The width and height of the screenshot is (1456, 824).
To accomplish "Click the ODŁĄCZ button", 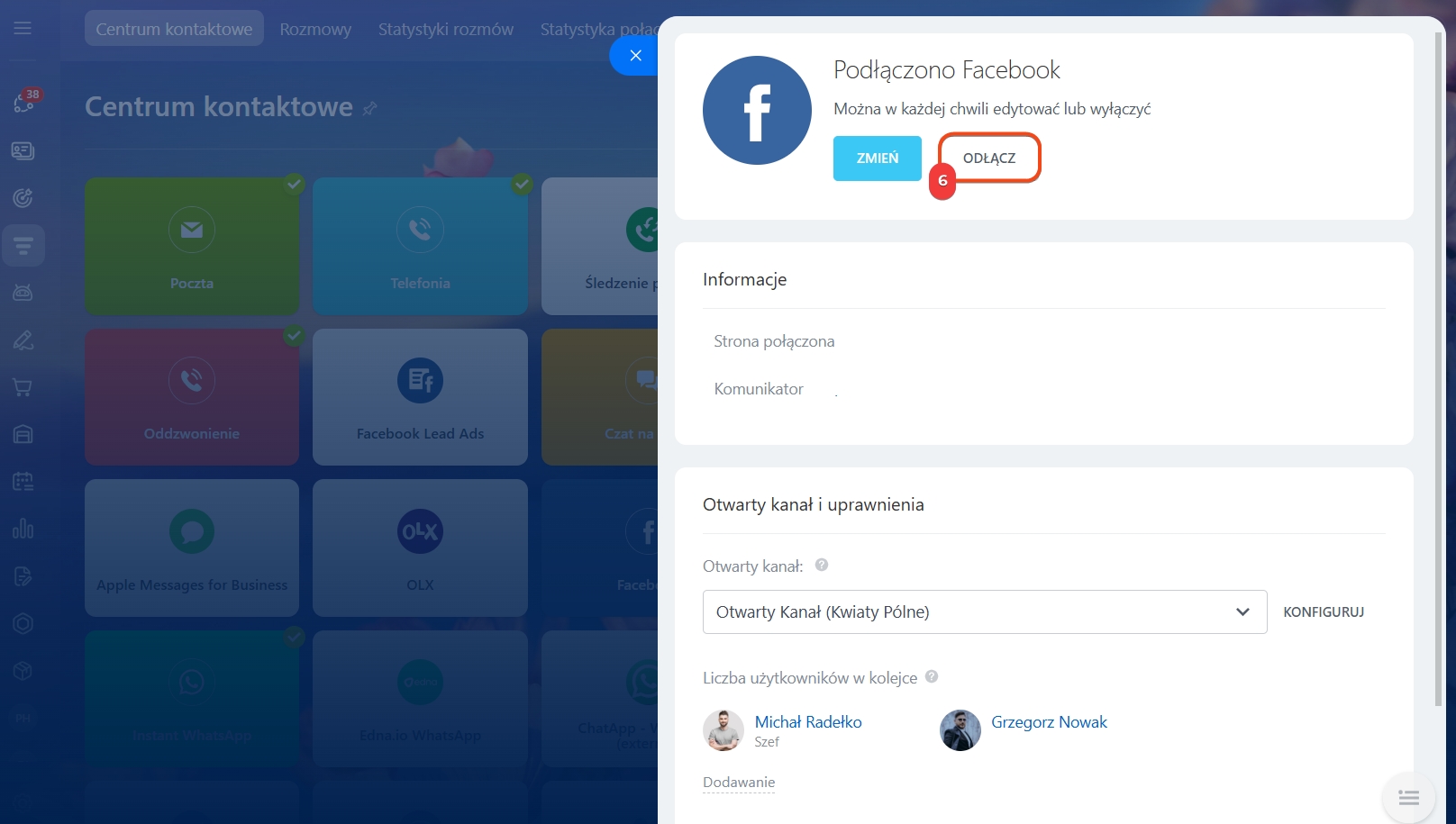I will [989, 158].
